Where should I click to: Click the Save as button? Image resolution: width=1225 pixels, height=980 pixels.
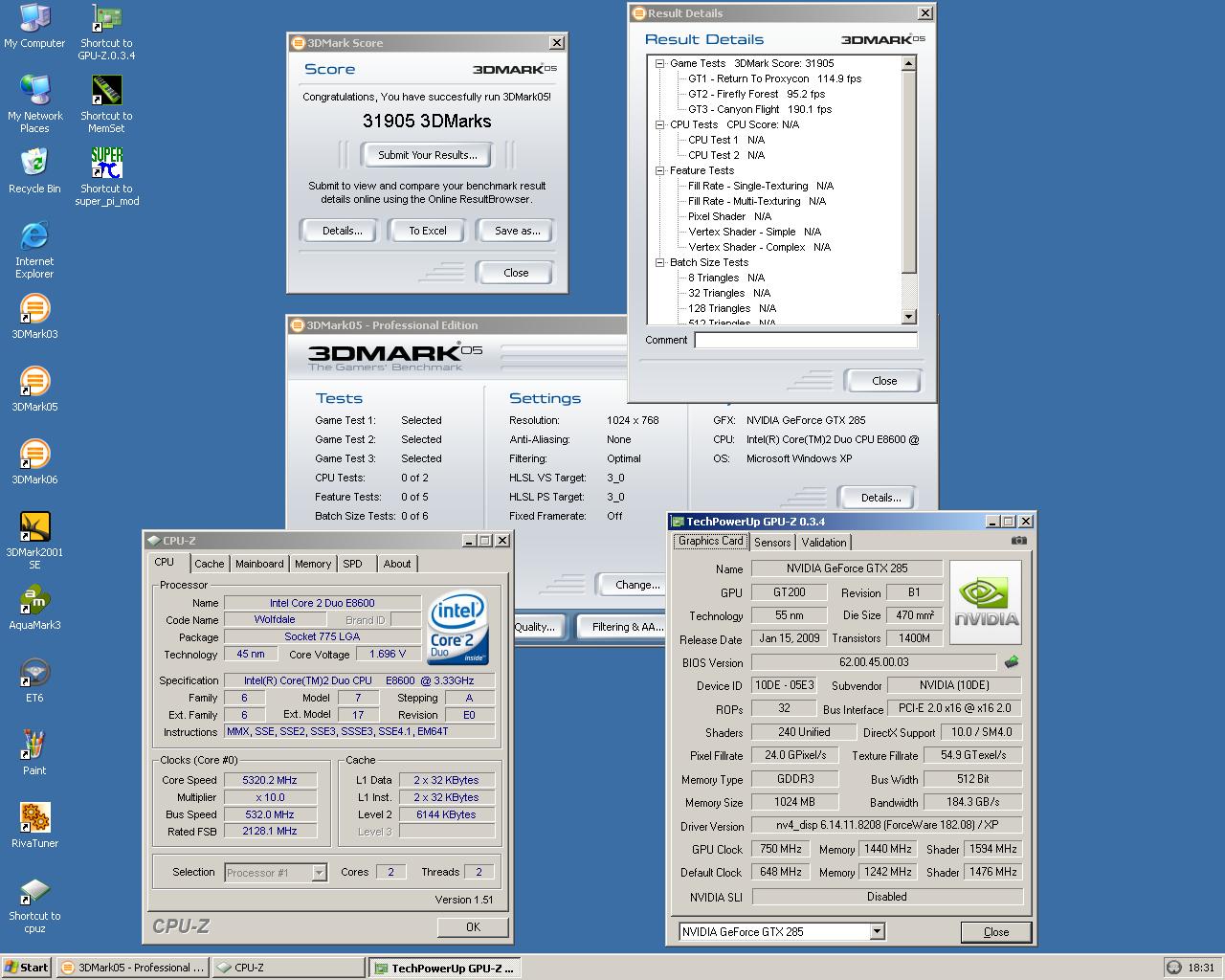pos(517,231)
